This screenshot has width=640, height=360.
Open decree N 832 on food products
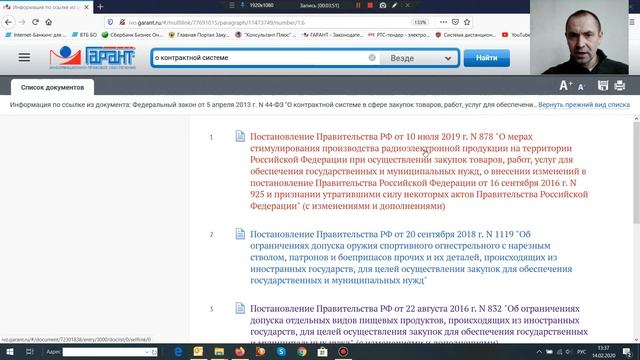tap(419, 323)
